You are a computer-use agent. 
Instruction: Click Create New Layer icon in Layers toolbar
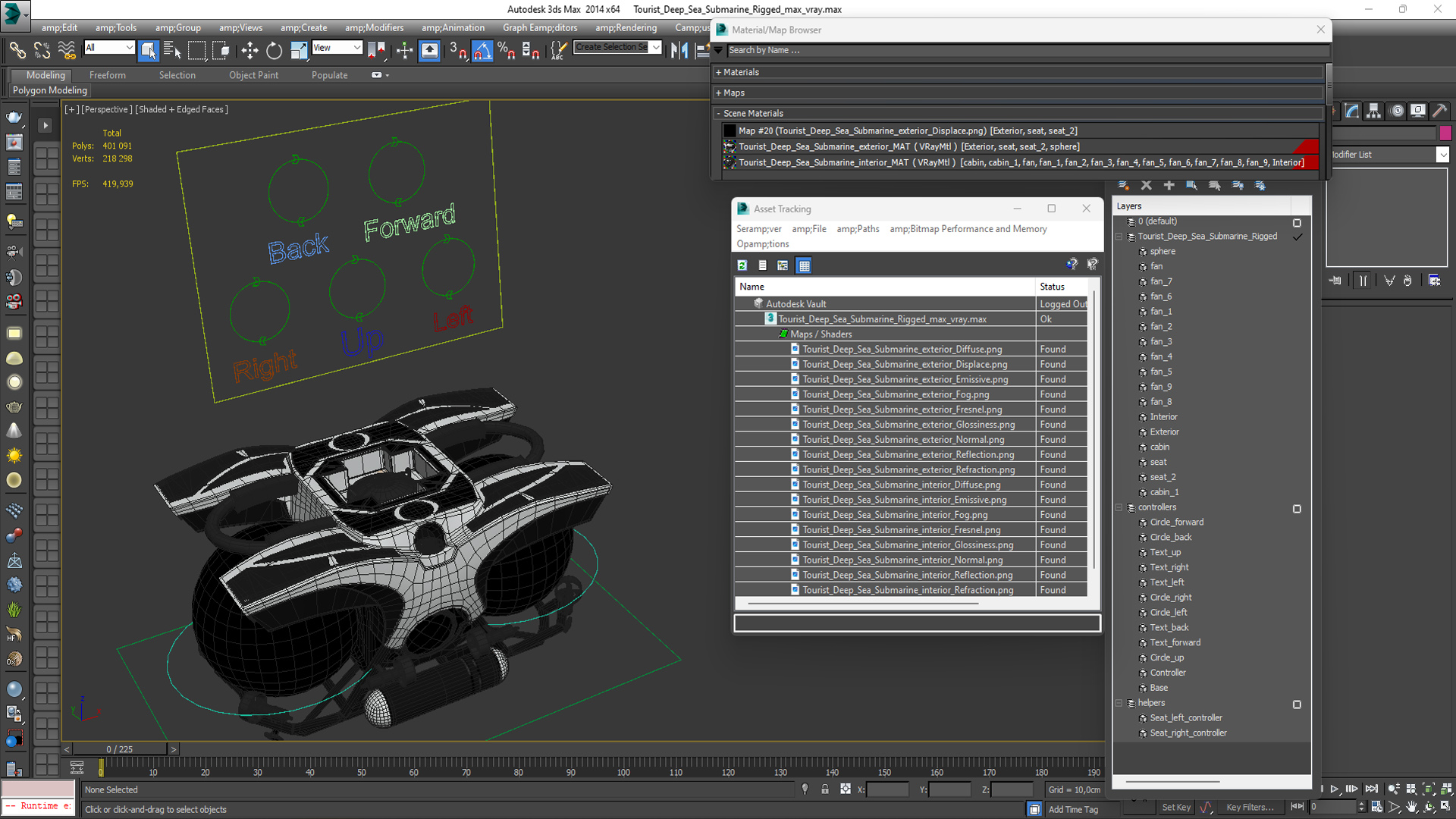click(1124, 185)
